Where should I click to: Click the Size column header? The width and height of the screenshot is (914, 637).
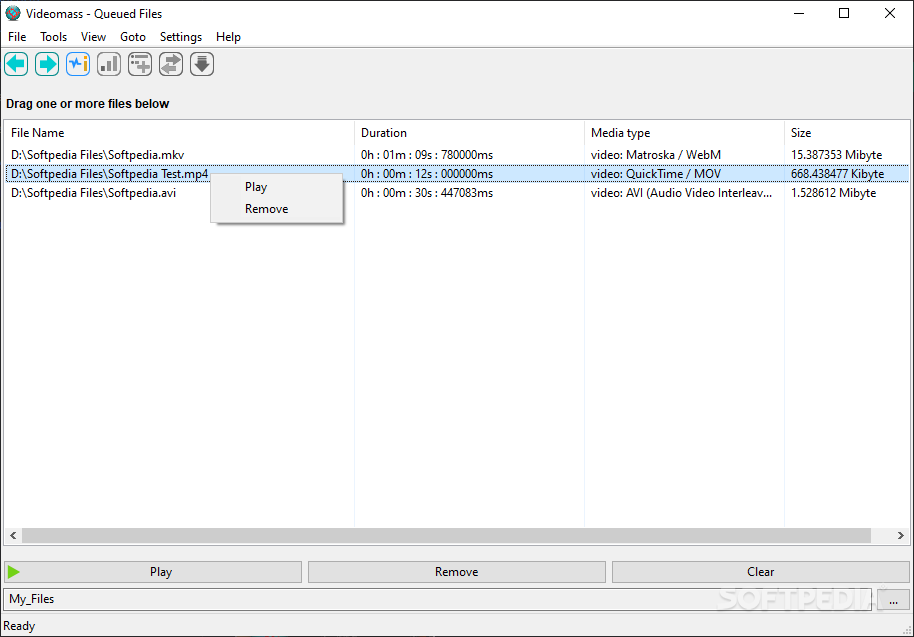point(847,133)
